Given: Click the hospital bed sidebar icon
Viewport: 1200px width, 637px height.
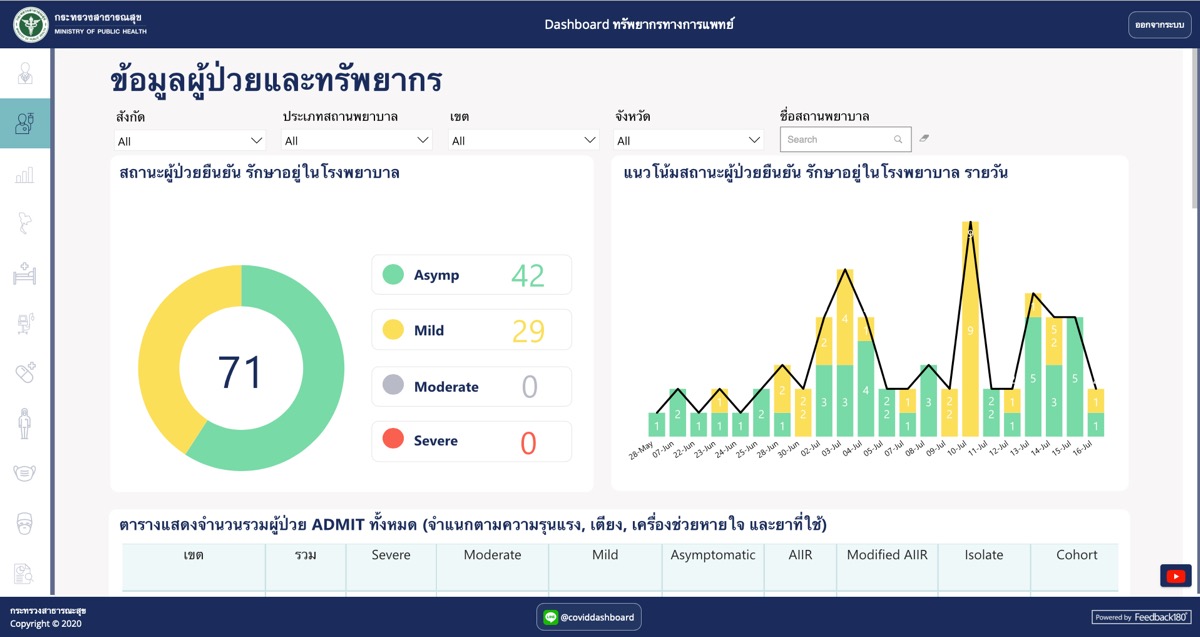Looking at the screenshot, I should tap(25, 273).
